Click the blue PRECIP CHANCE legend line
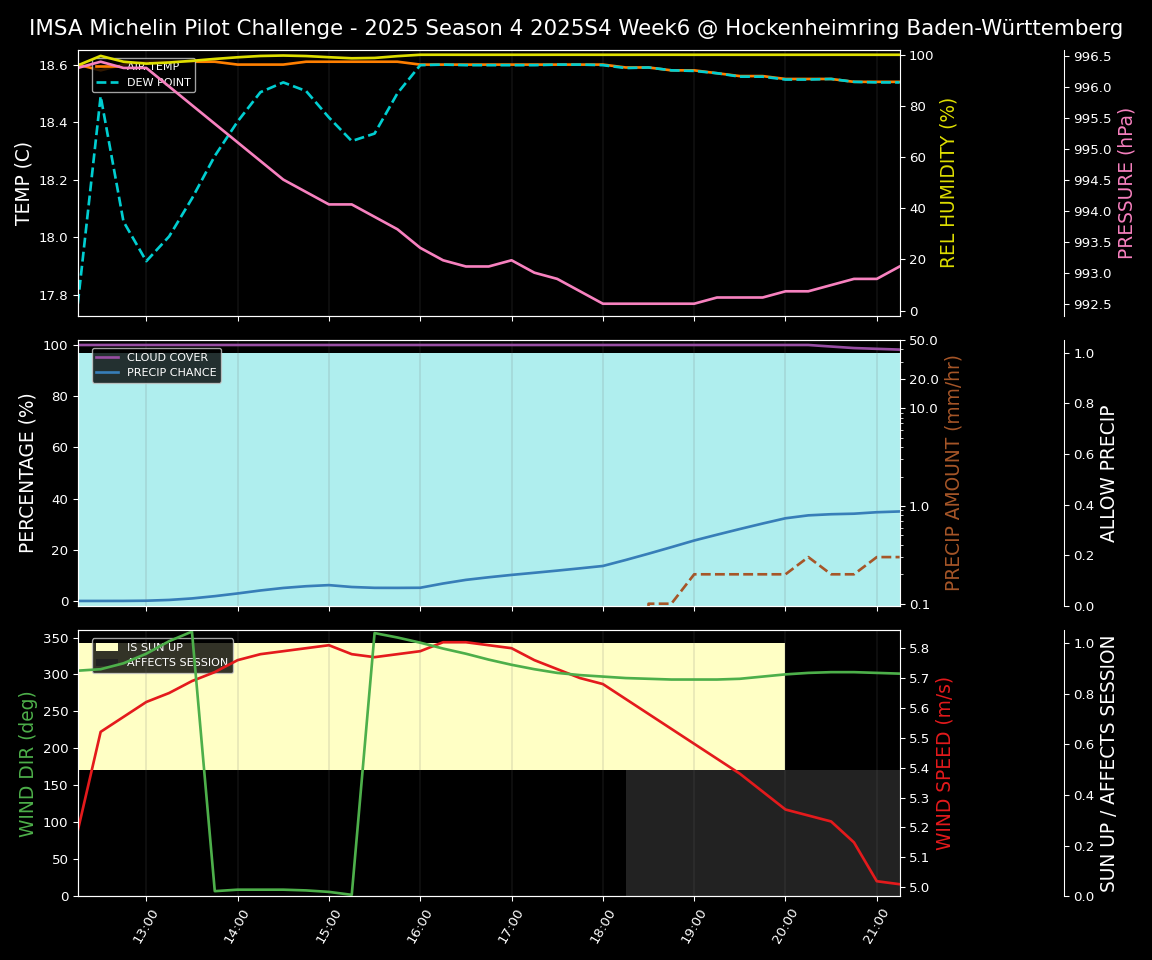 107,373
